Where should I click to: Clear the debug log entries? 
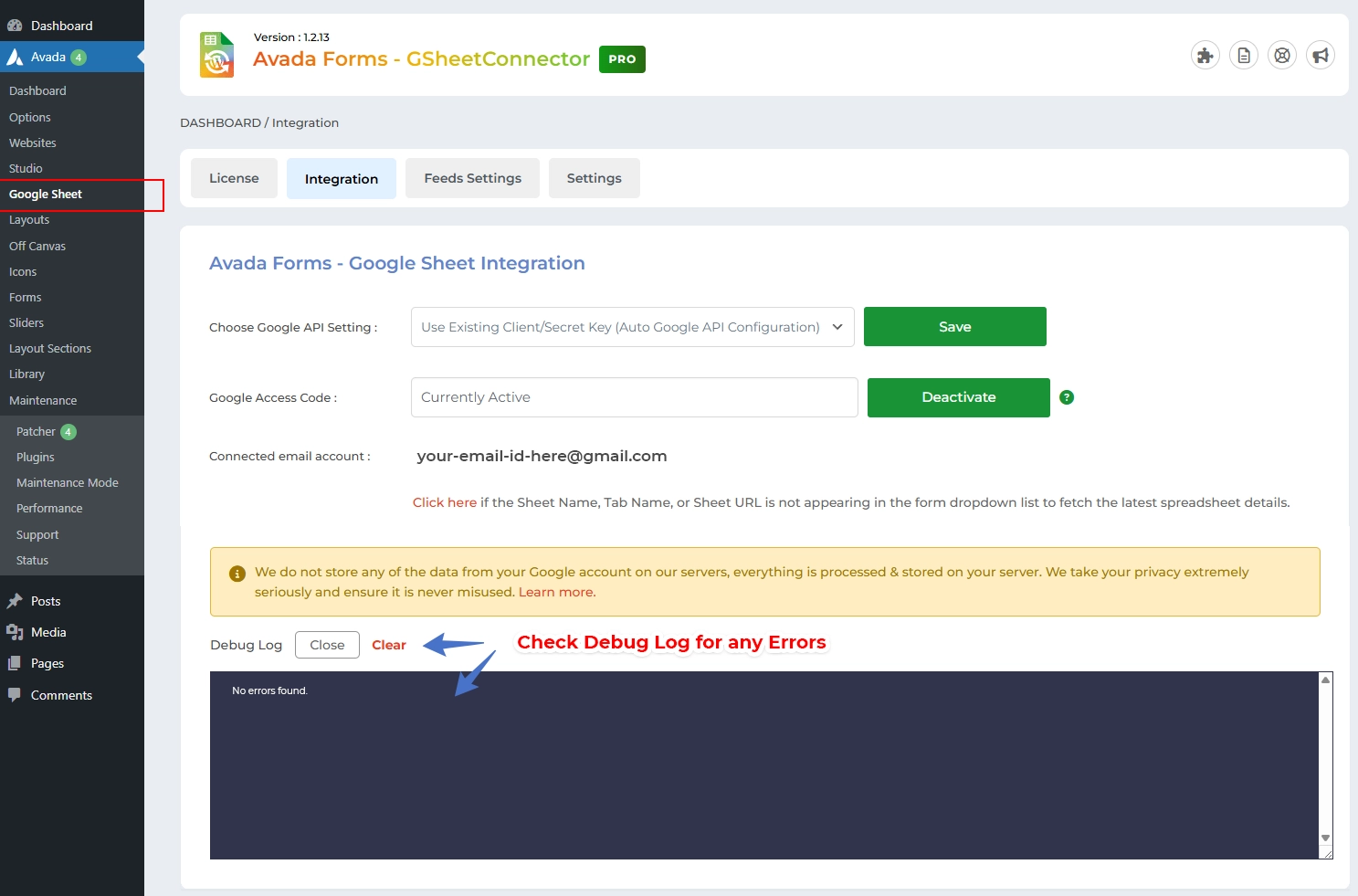[x=388, y=645]
